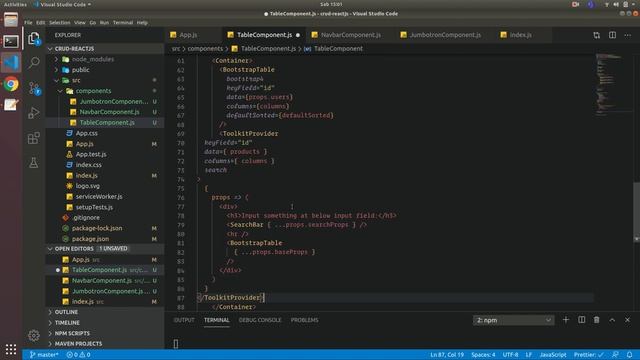Open the Test flask view
Viewport: 640px width, 360px height.
(x=34, y=163)
